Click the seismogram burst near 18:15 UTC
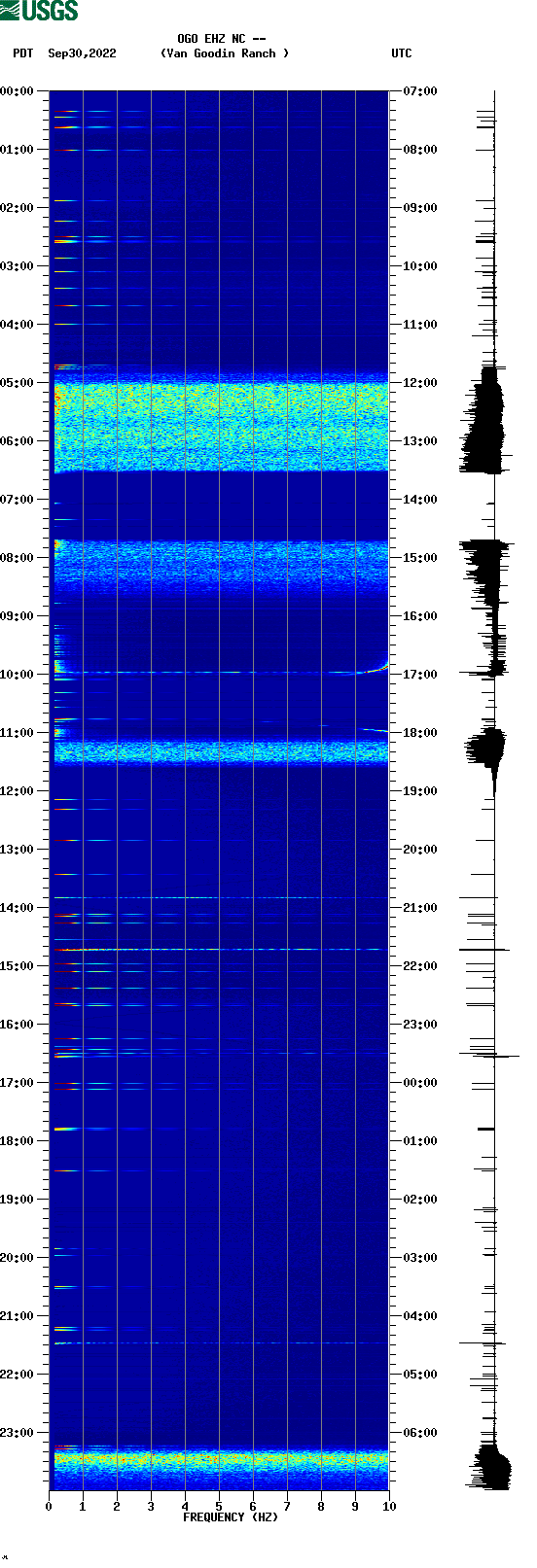The image size is (537, 1568). [x=486, y=749]
